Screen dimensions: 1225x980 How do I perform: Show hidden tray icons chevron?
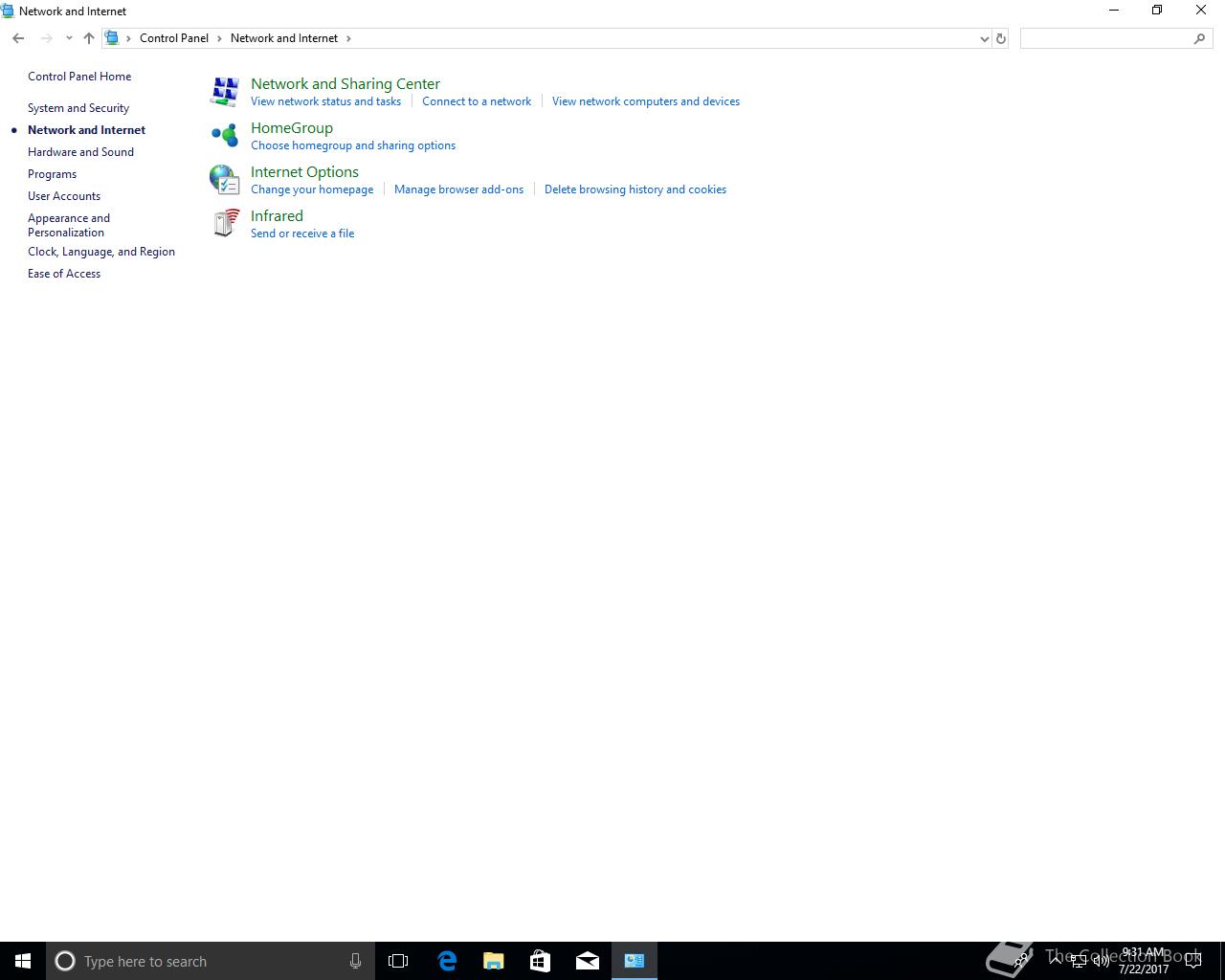coord(1055,961)
